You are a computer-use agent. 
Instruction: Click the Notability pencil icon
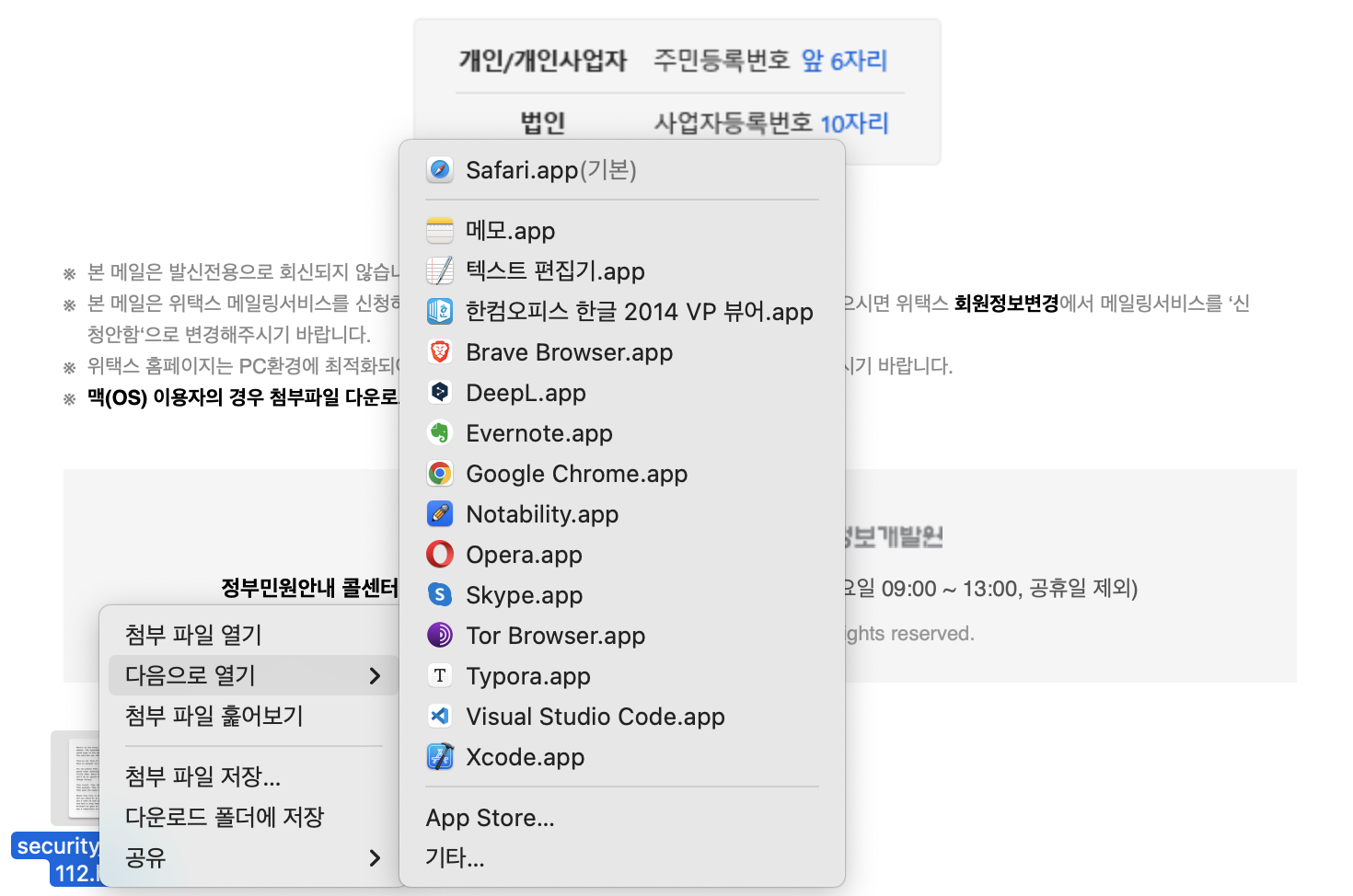[x=440, y=513]
